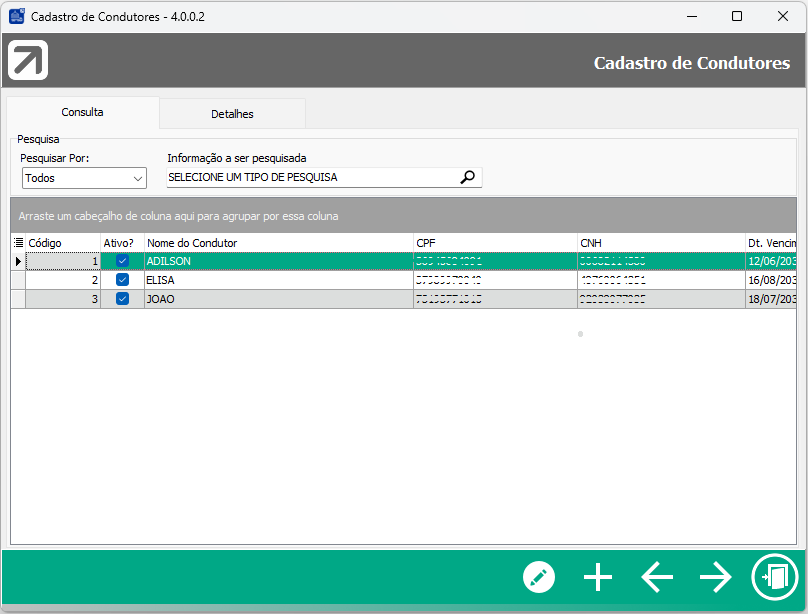
Task: Go to previous record with left arrow
Action: click(x=656, y=577)
